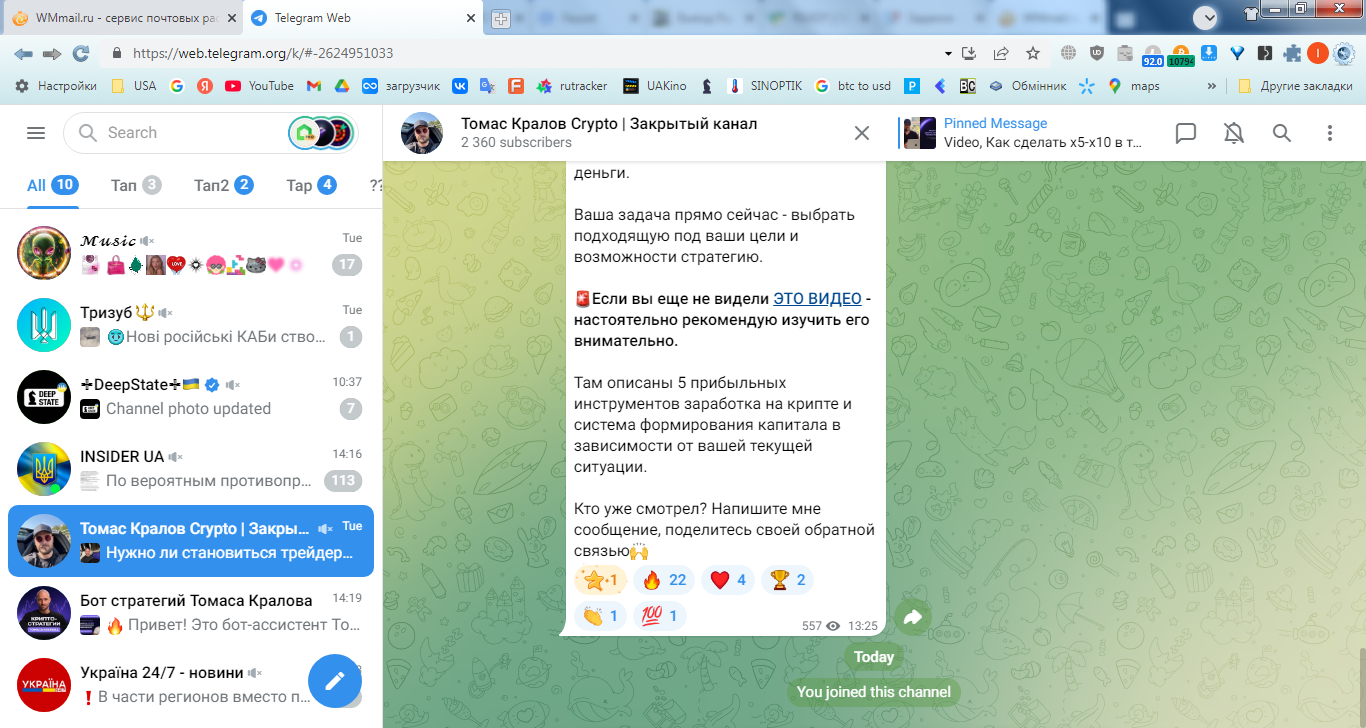Select the All chats folder tab
Image resolution: width=1366 pixels, height=728 pixels.
[53, 185]
